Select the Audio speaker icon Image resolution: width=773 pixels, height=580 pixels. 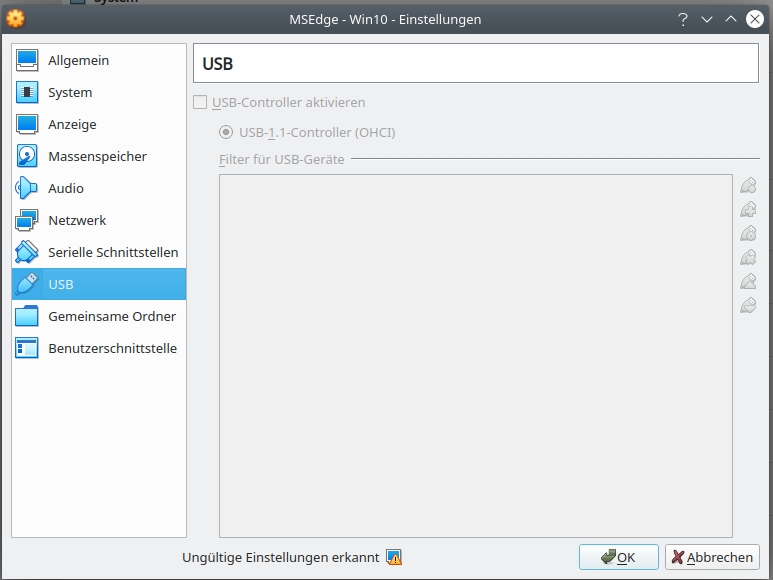[x=27, y=189]
